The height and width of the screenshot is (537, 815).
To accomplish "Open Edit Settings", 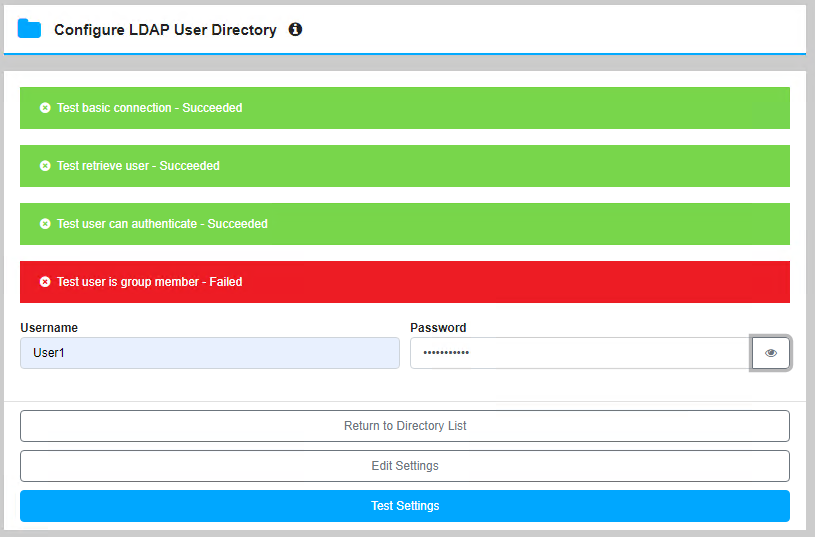I will [405, 466].
